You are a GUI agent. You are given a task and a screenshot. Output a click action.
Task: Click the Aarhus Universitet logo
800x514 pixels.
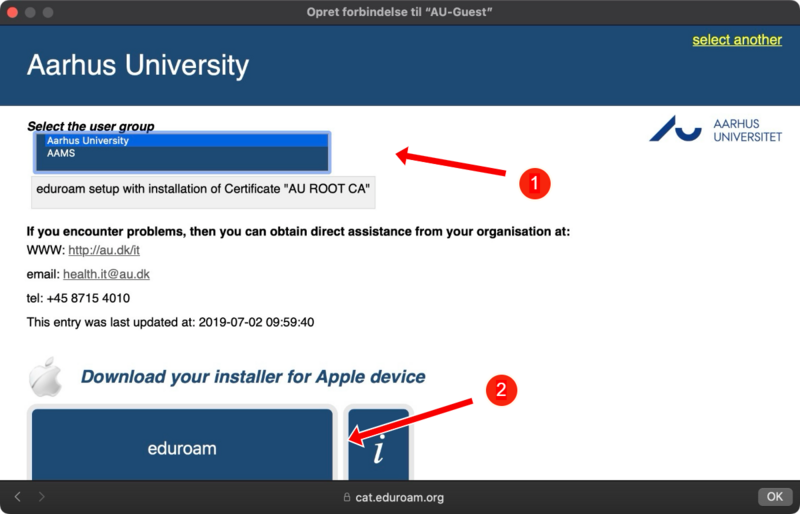pos(715,130)
